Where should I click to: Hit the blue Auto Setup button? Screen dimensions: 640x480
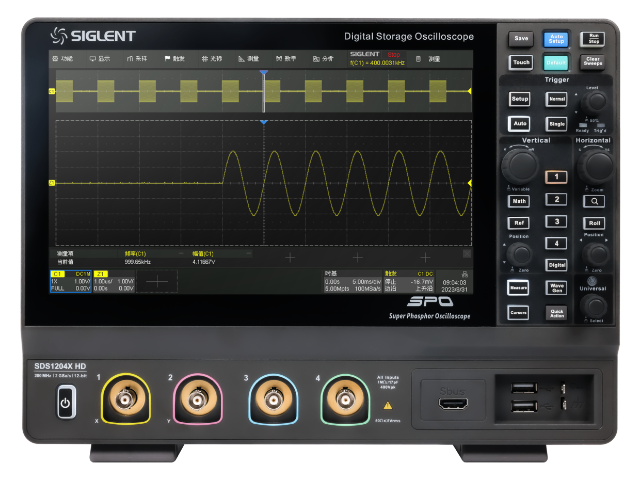pyautogui.click(x=556, y=39)
